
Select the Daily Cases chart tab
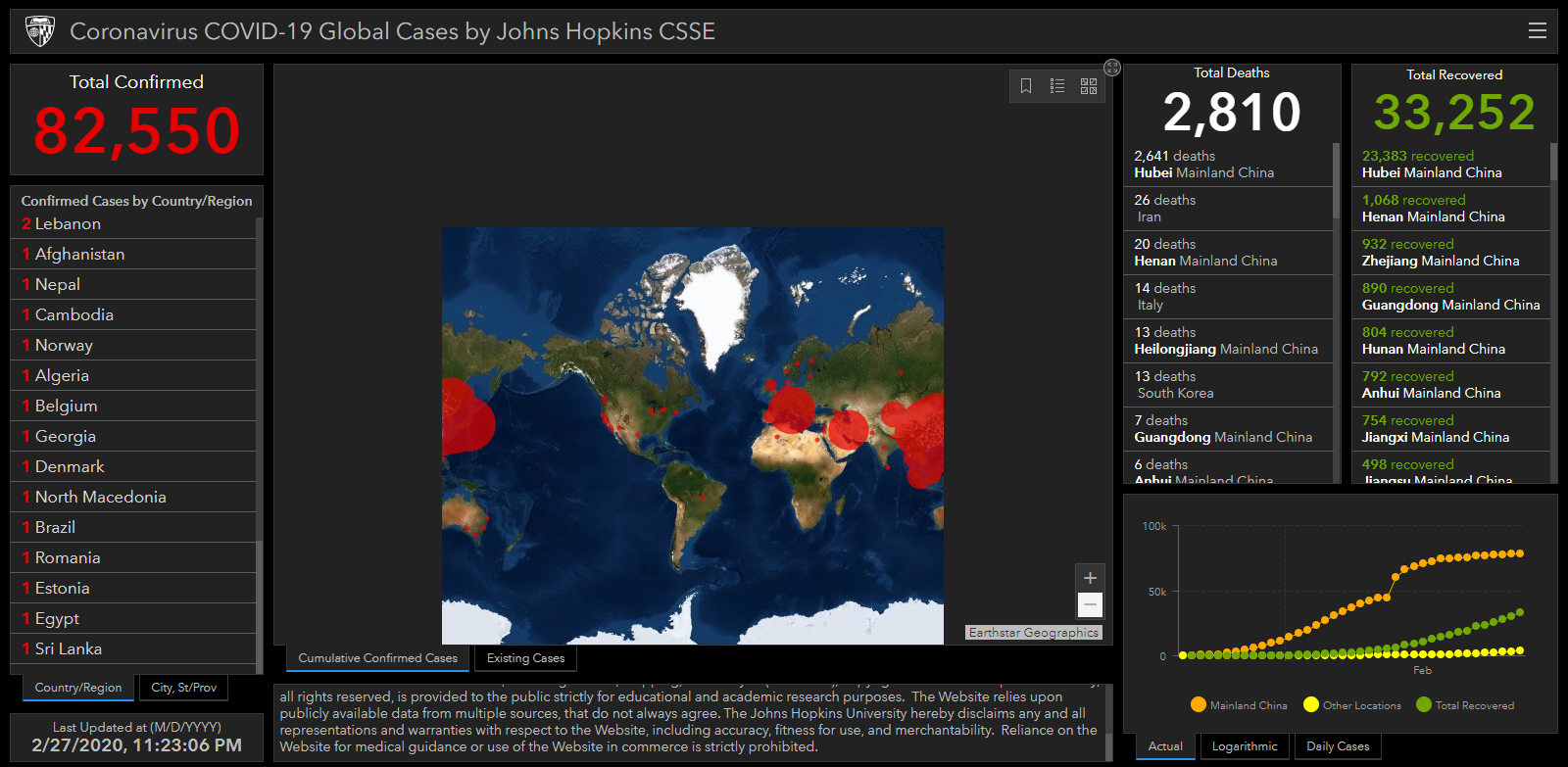pyautogui.click(x=1338, y=746)
